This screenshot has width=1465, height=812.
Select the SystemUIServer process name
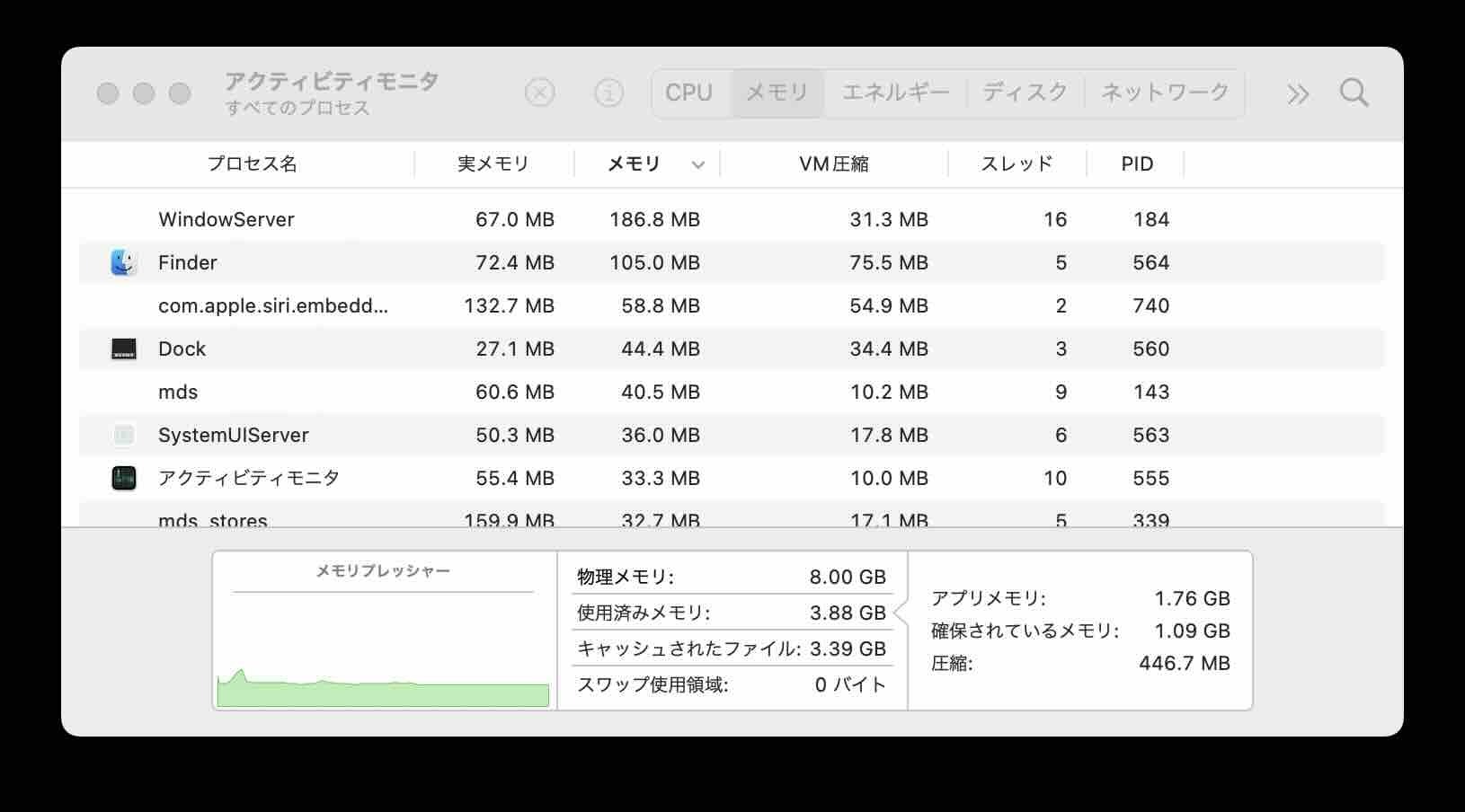click(x=234, y=435)
